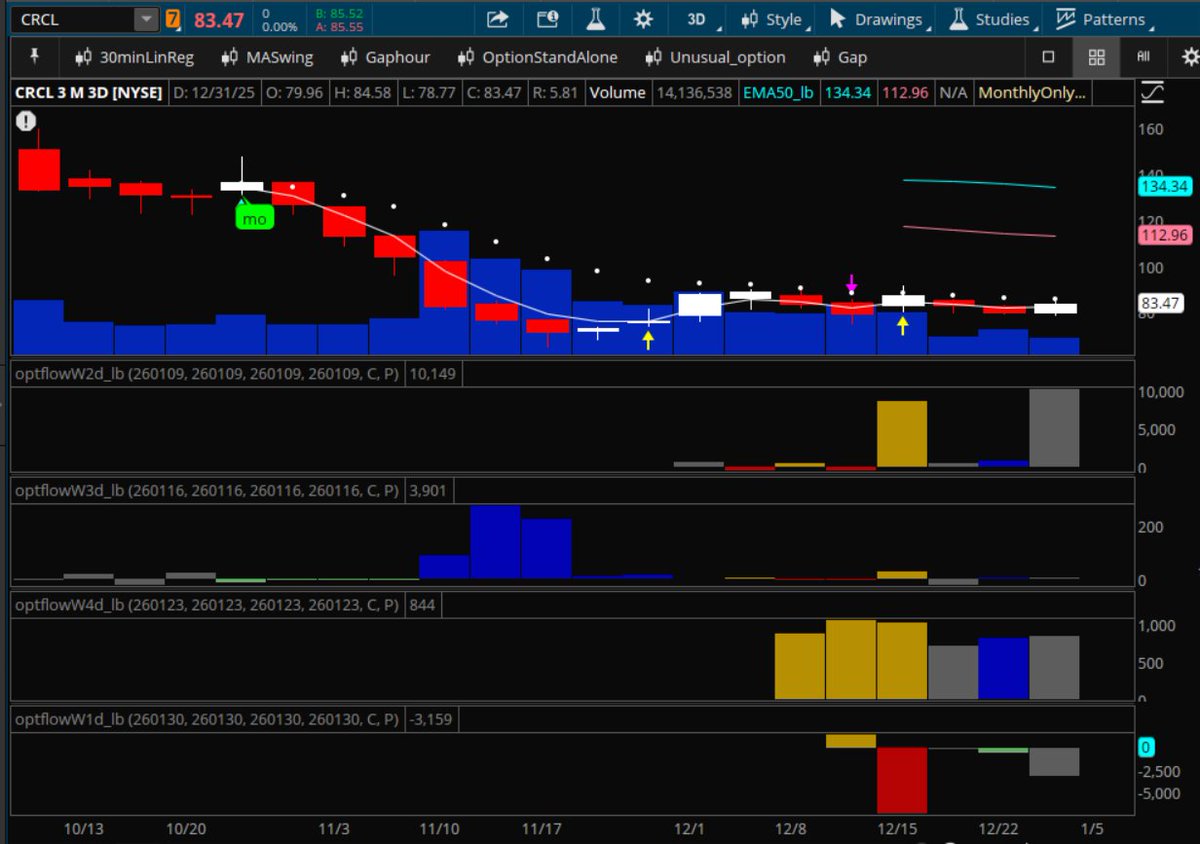Click the optflowW2d_lb study title

[x=208, y=374]
